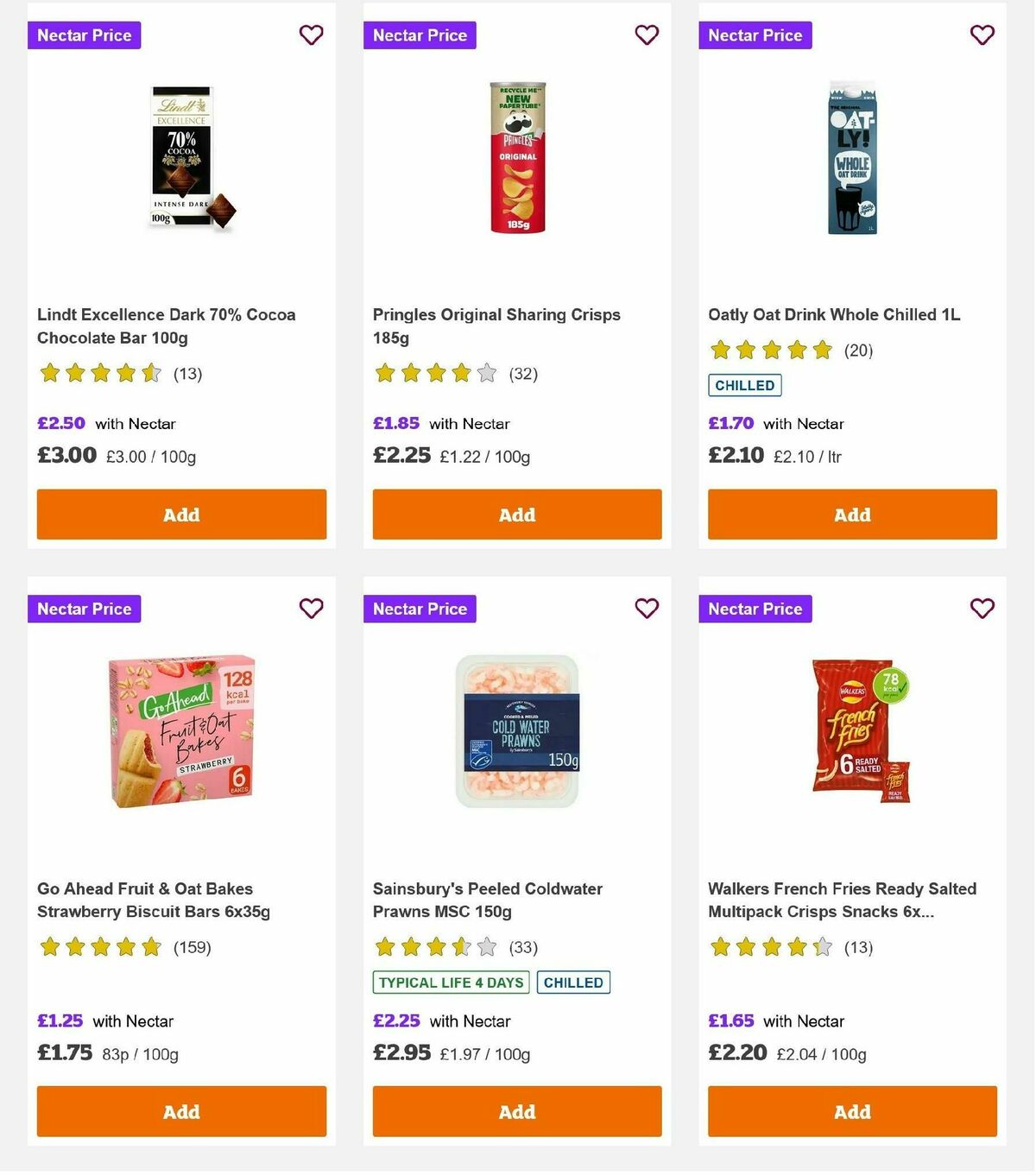Open the Nectar Price tag on Go Ahead bars
This screenshot has height=1175, width=1036.
(x=84, y=609)
